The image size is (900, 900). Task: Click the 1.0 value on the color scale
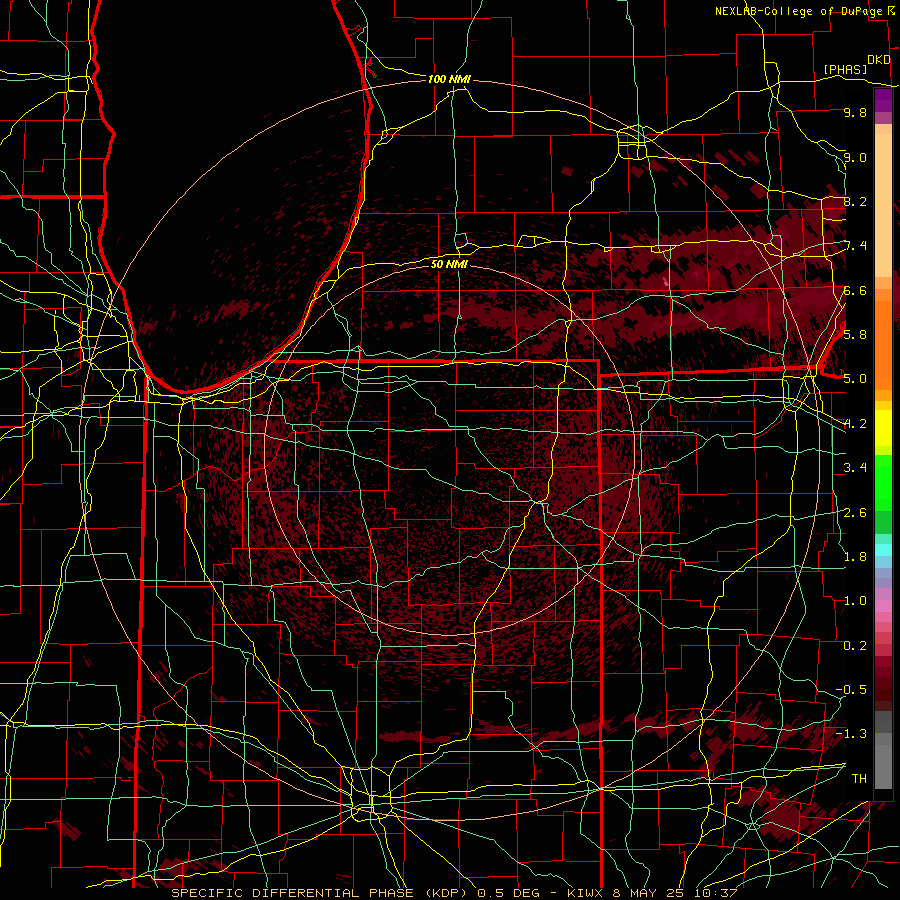(855, 601)
